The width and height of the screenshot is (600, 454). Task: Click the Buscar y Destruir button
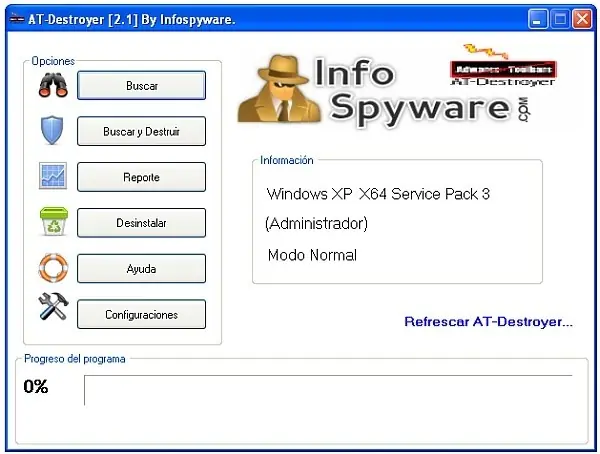point(141,131)
